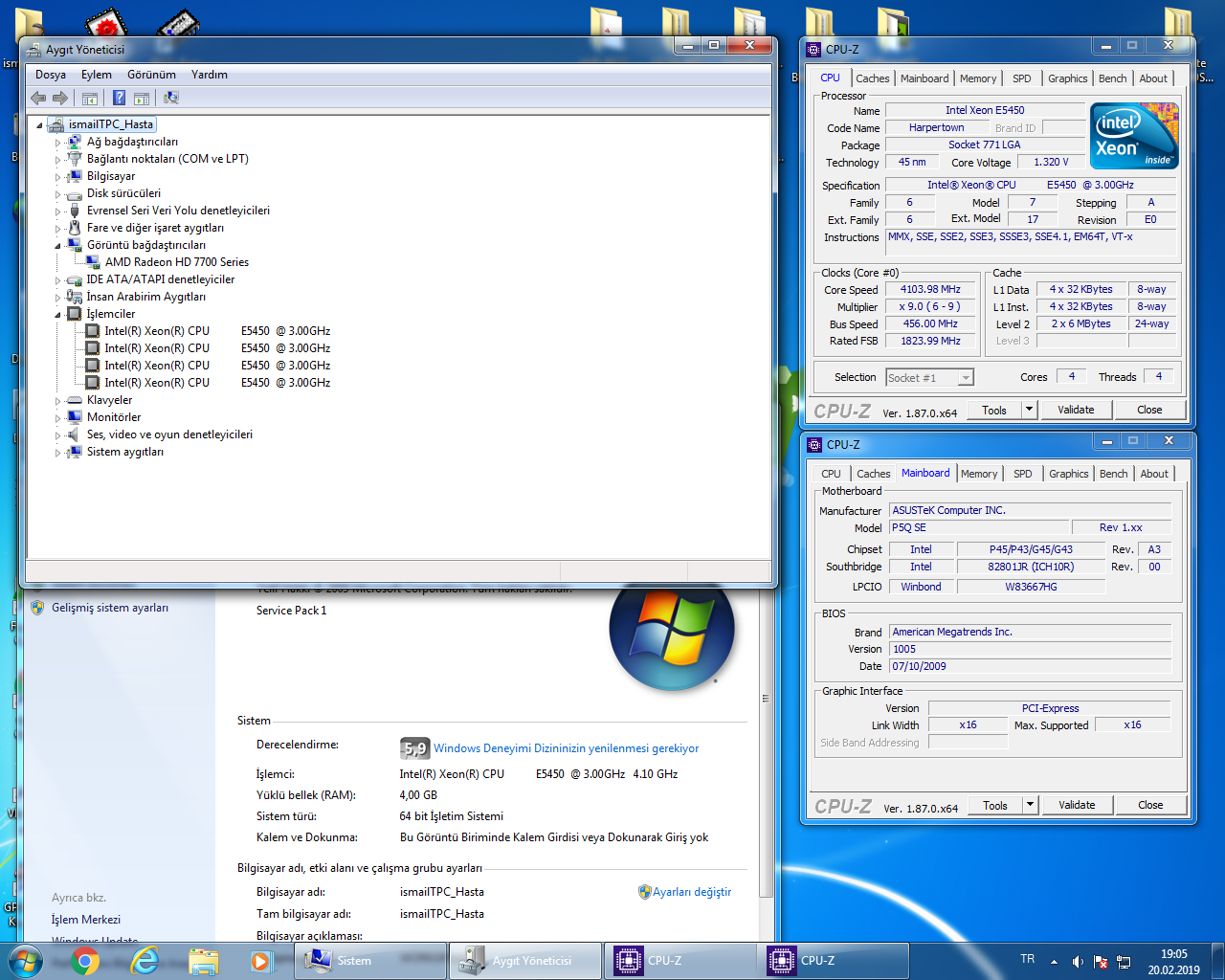Click the Sistem window vertical scrollbar

(765, 742)
